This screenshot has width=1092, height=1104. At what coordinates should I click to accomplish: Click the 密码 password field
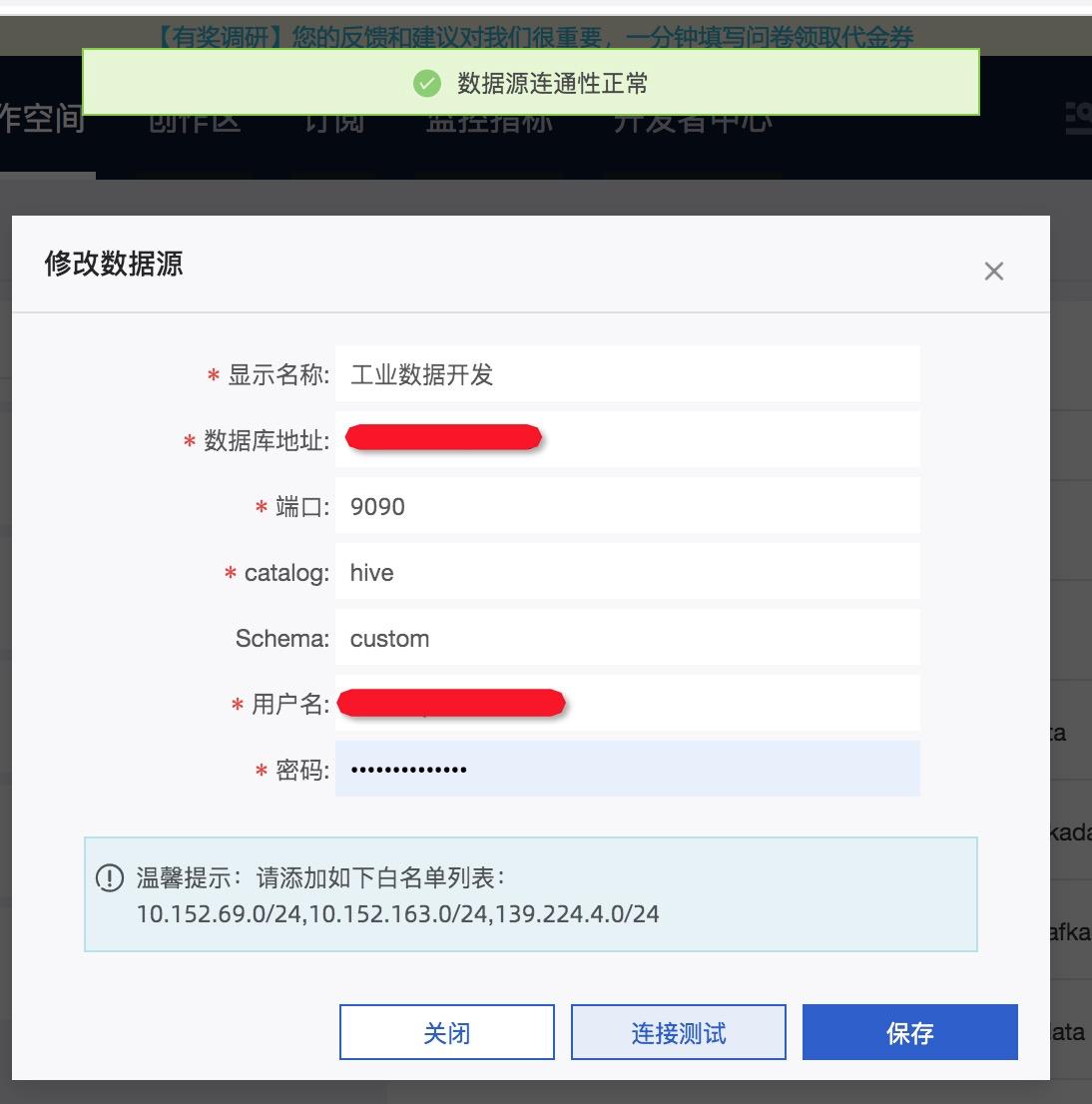(x=627, y=769)
